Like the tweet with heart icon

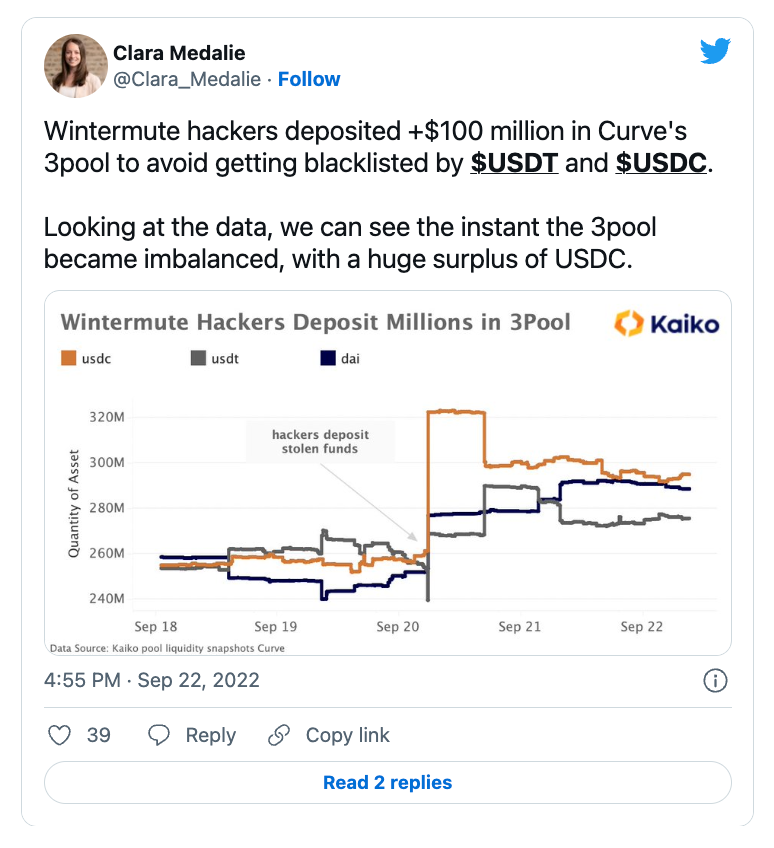click(59, 736)
